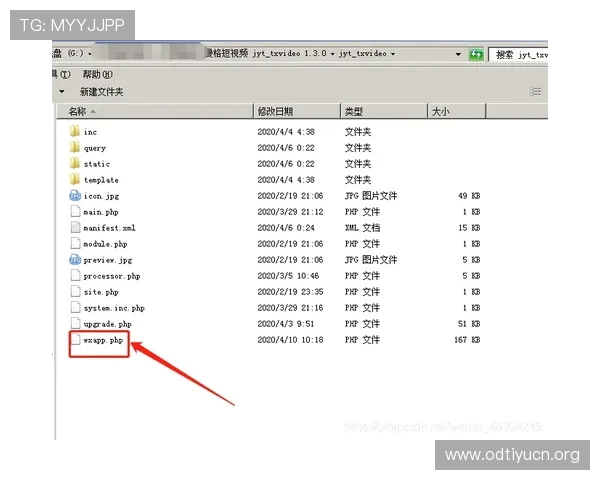Image resolution: width=600 pixels, height=480 pixels.
Task: Select the template folder icon
Action: [75, 180]
